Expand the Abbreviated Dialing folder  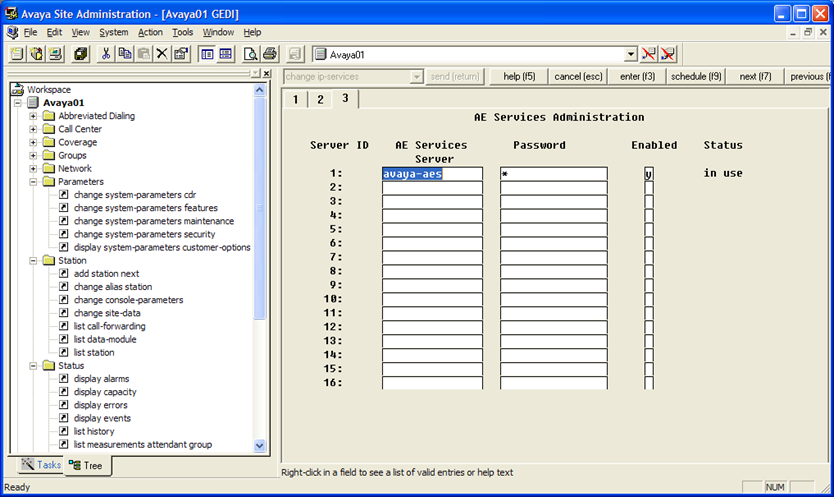(x=33, y=116)
